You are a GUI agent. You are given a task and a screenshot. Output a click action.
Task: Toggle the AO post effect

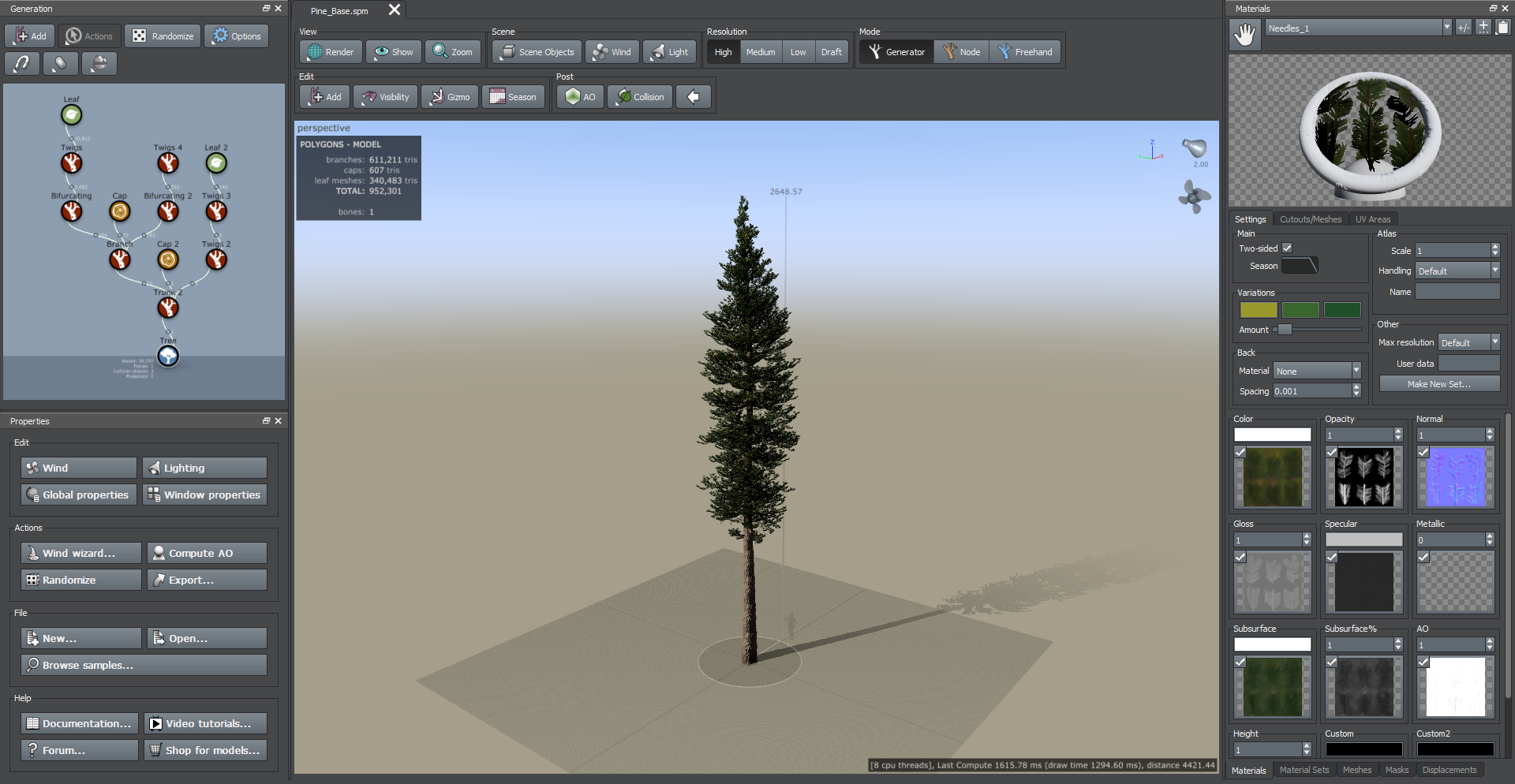(580, 97)
